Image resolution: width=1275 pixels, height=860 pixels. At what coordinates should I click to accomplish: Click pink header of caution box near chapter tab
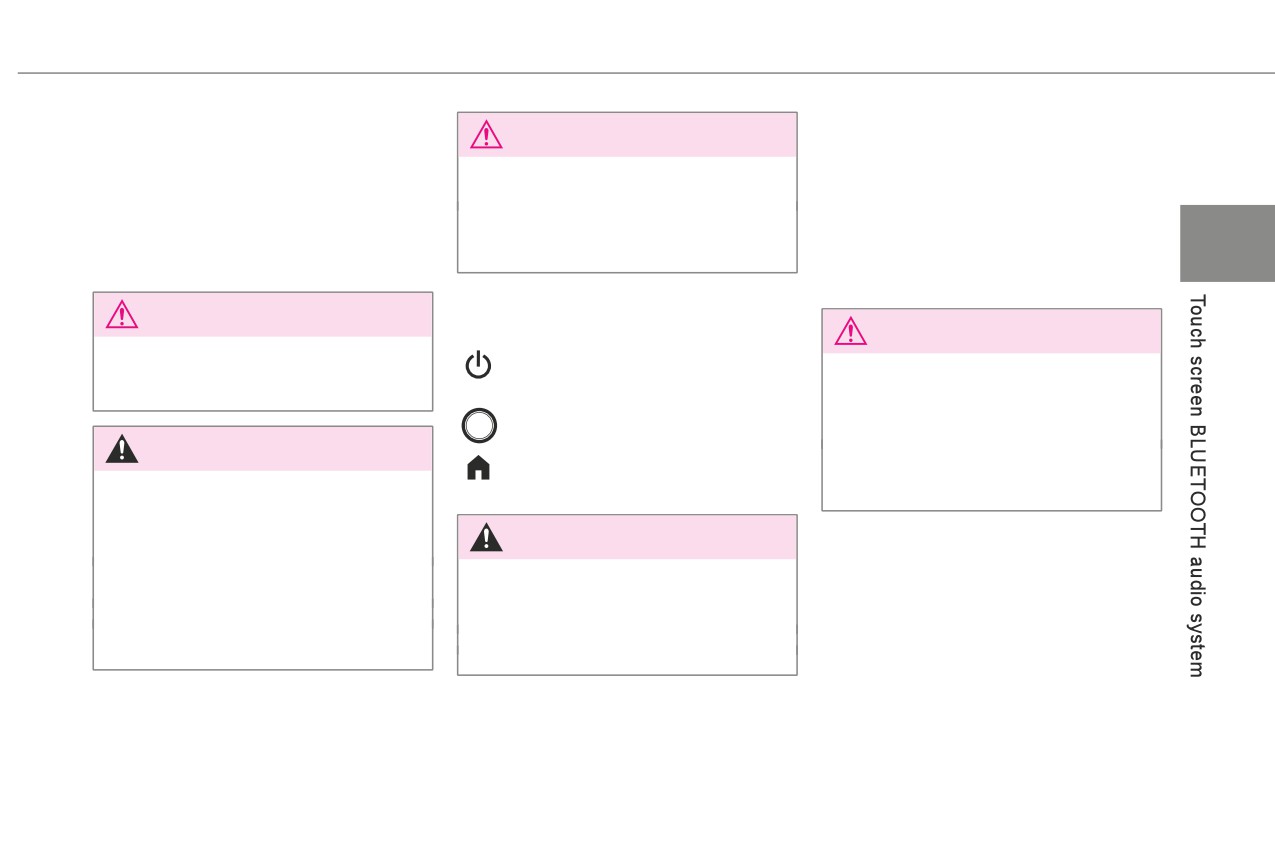[991, 331]
